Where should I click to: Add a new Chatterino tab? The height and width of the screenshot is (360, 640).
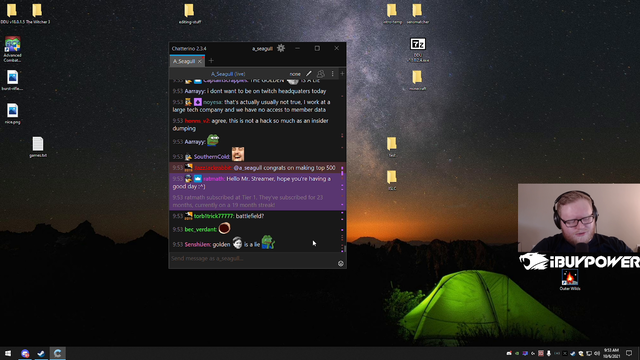(211, 61)
